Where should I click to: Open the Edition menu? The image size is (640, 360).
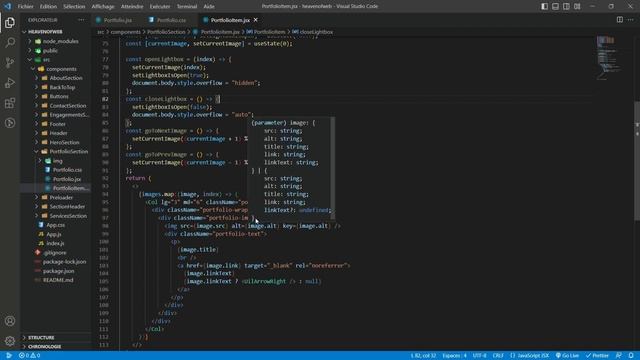tap(48, 6)
